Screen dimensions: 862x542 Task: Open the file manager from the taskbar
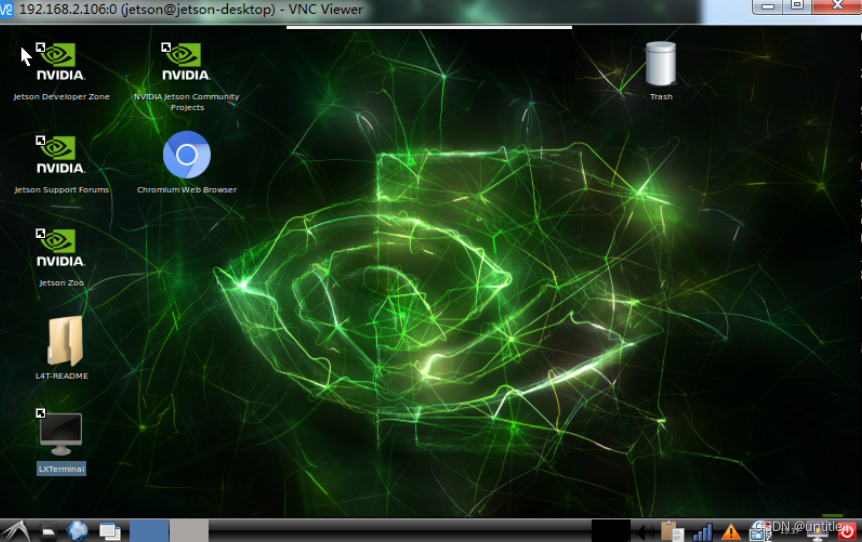coord(49,532)
